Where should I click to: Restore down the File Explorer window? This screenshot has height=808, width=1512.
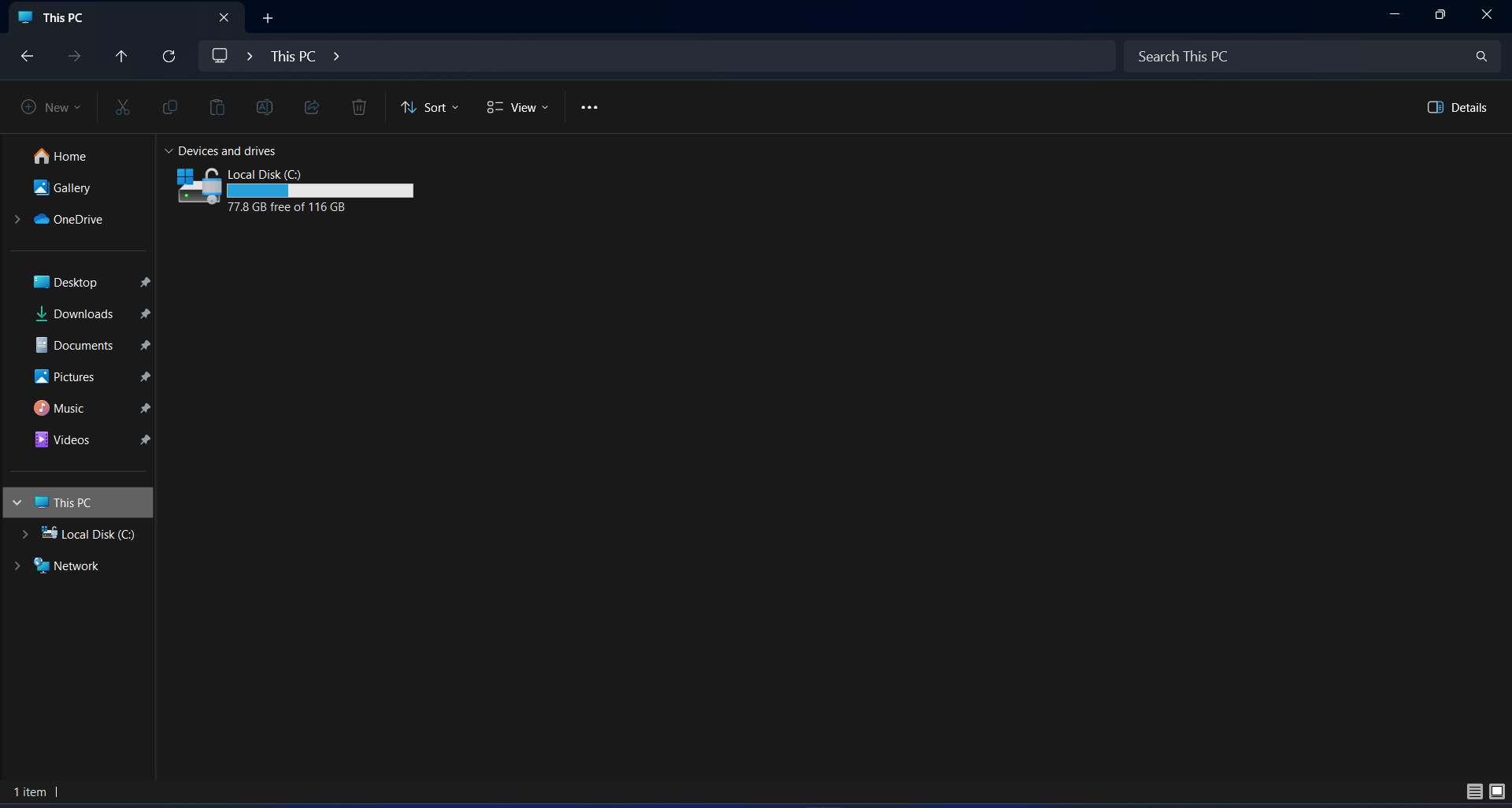click(1440, 14)
